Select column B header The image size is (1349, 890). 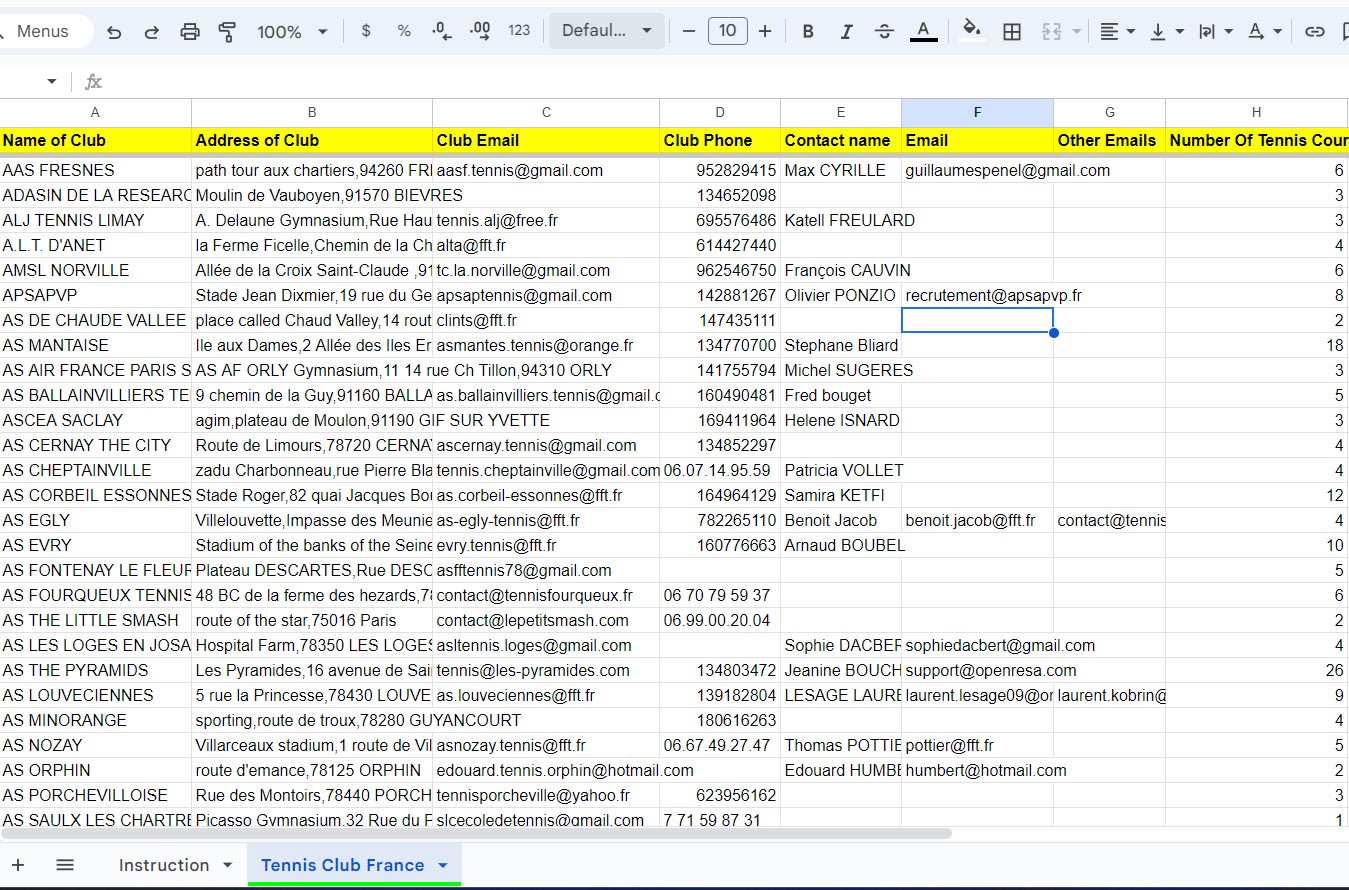point(312,113)
